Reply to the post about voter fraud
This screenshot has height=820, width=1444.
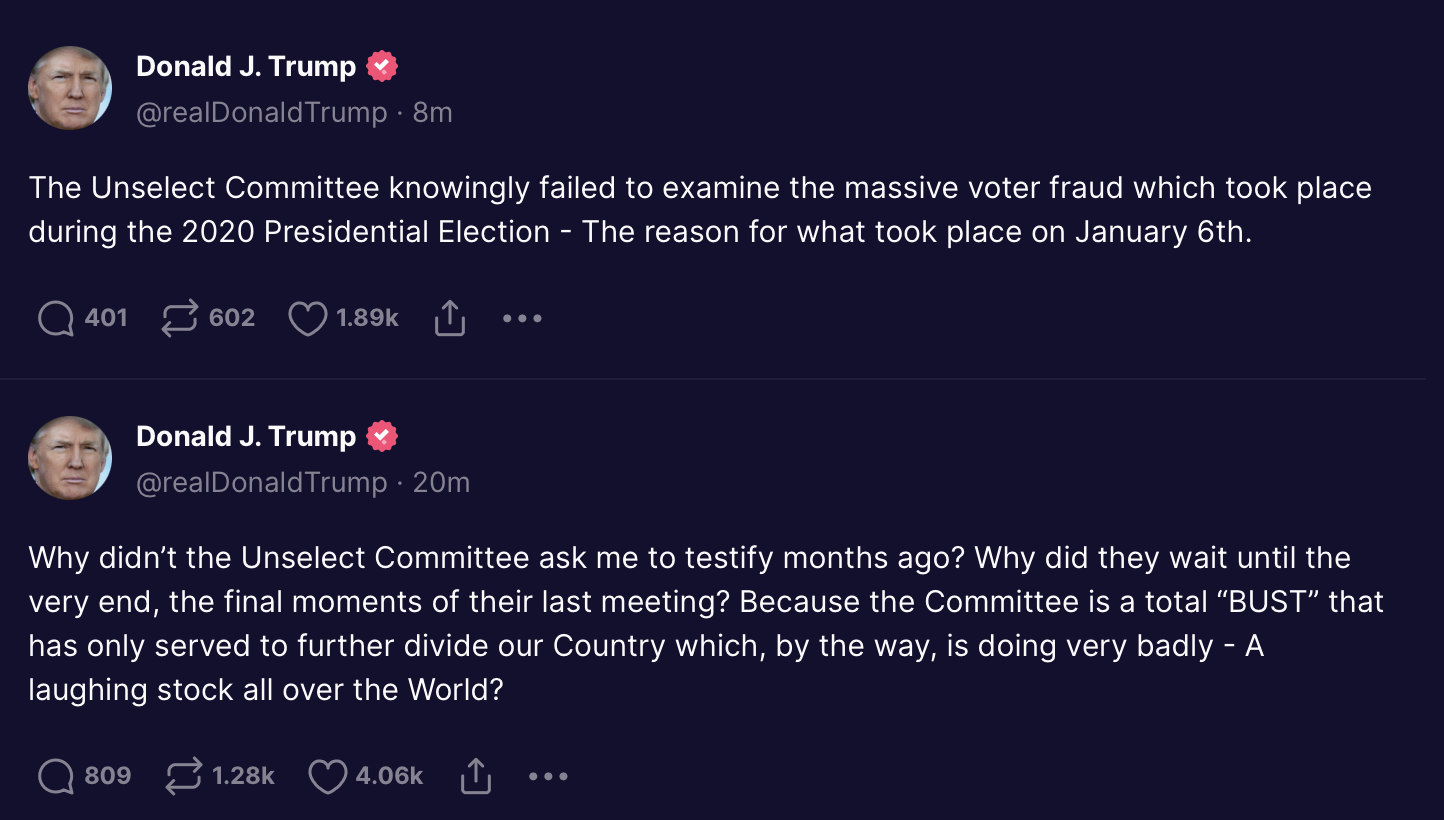click(56, 318)
